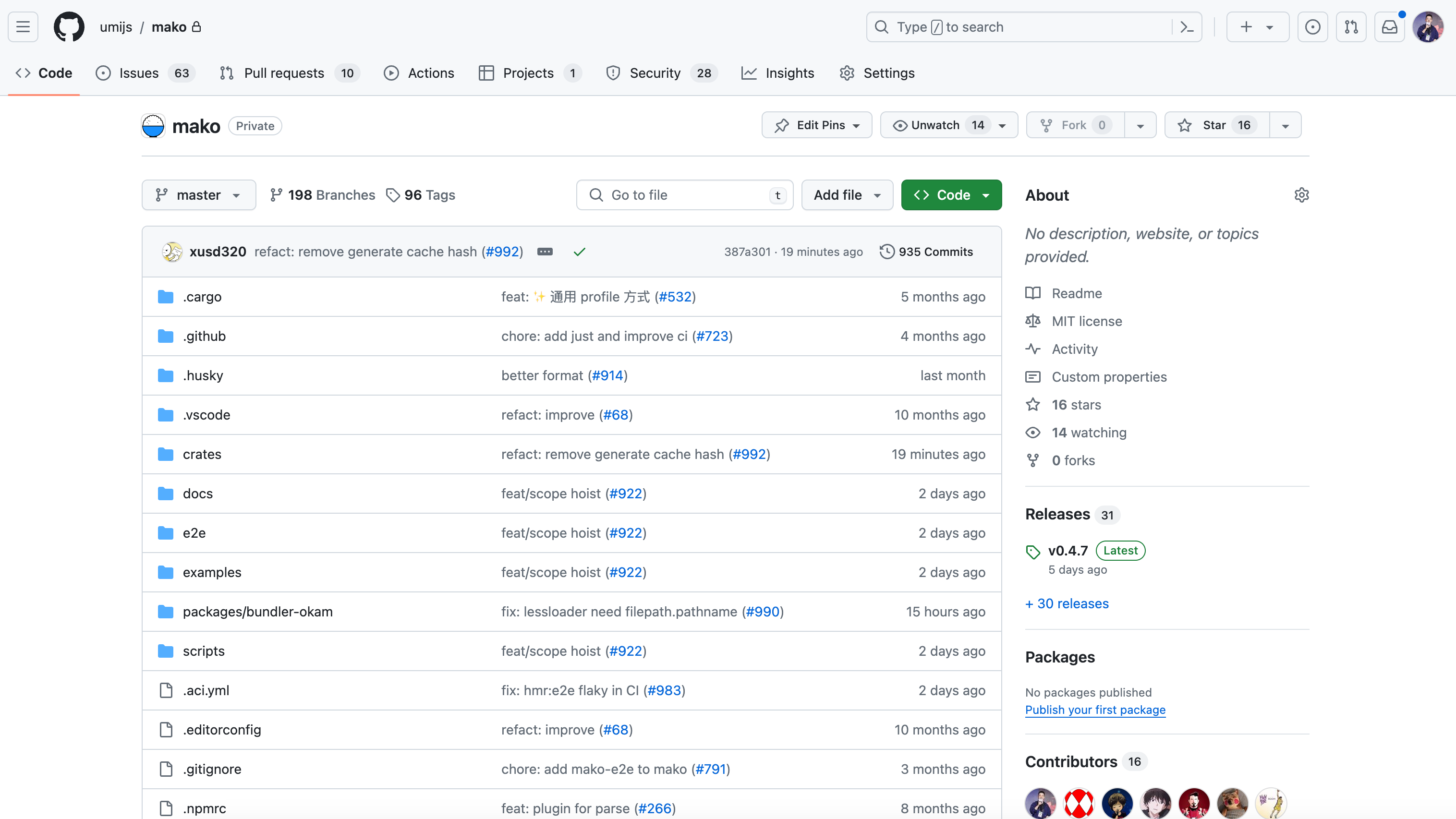This screenshot has width=1456, height=819.
Task: Open xusd320 author profile
Action: pos(218,252)
